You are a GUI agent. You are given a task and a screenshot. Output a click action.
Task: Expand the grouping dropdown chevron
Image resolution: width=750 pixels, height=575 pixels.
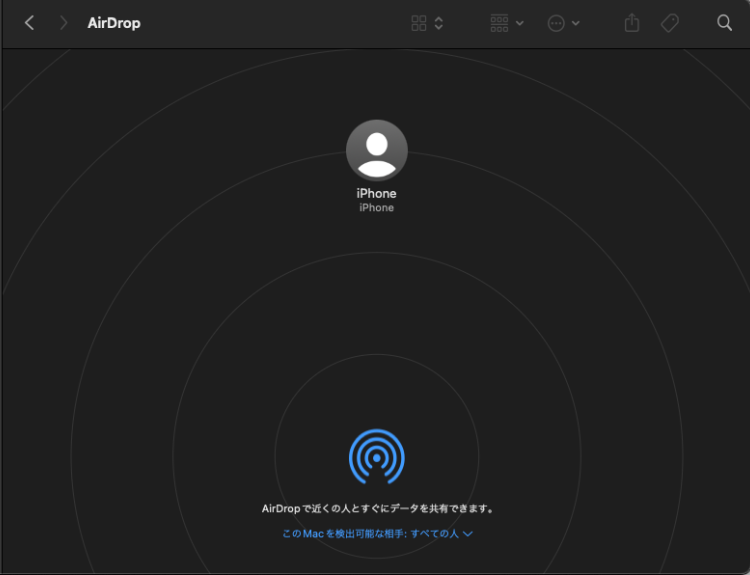tap(519, 23)
